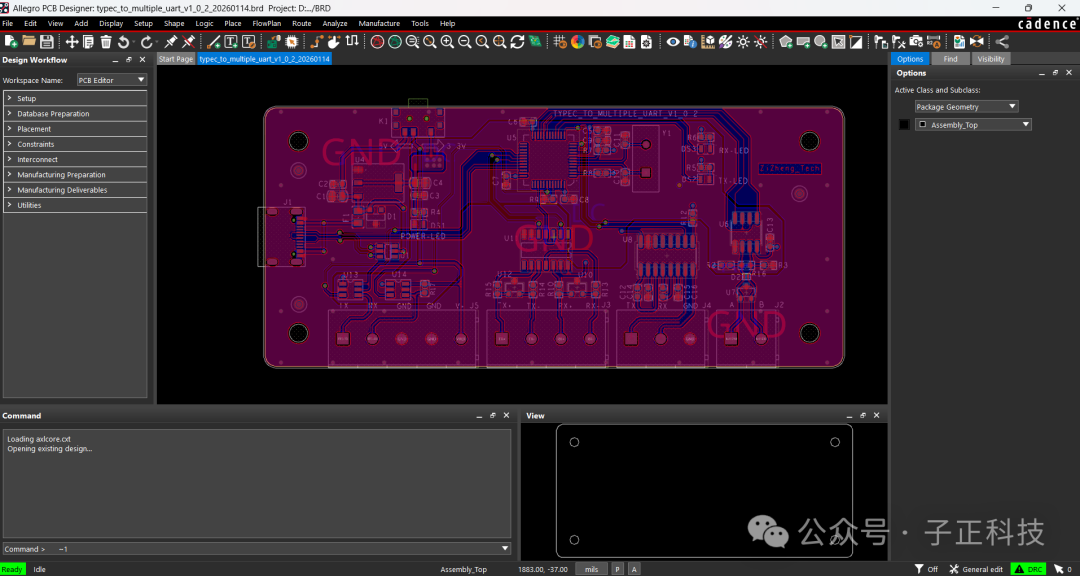The height and width of the screenshot is (576, 1080).
Task: Click the A button in status bar
Action: 634,569
